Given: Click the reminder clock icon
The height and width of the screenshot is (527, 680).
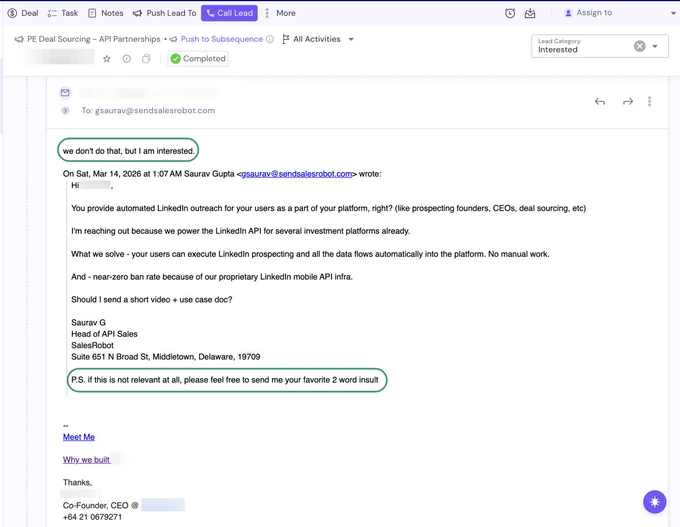Looking at the screenshot, I should point(510,13).
